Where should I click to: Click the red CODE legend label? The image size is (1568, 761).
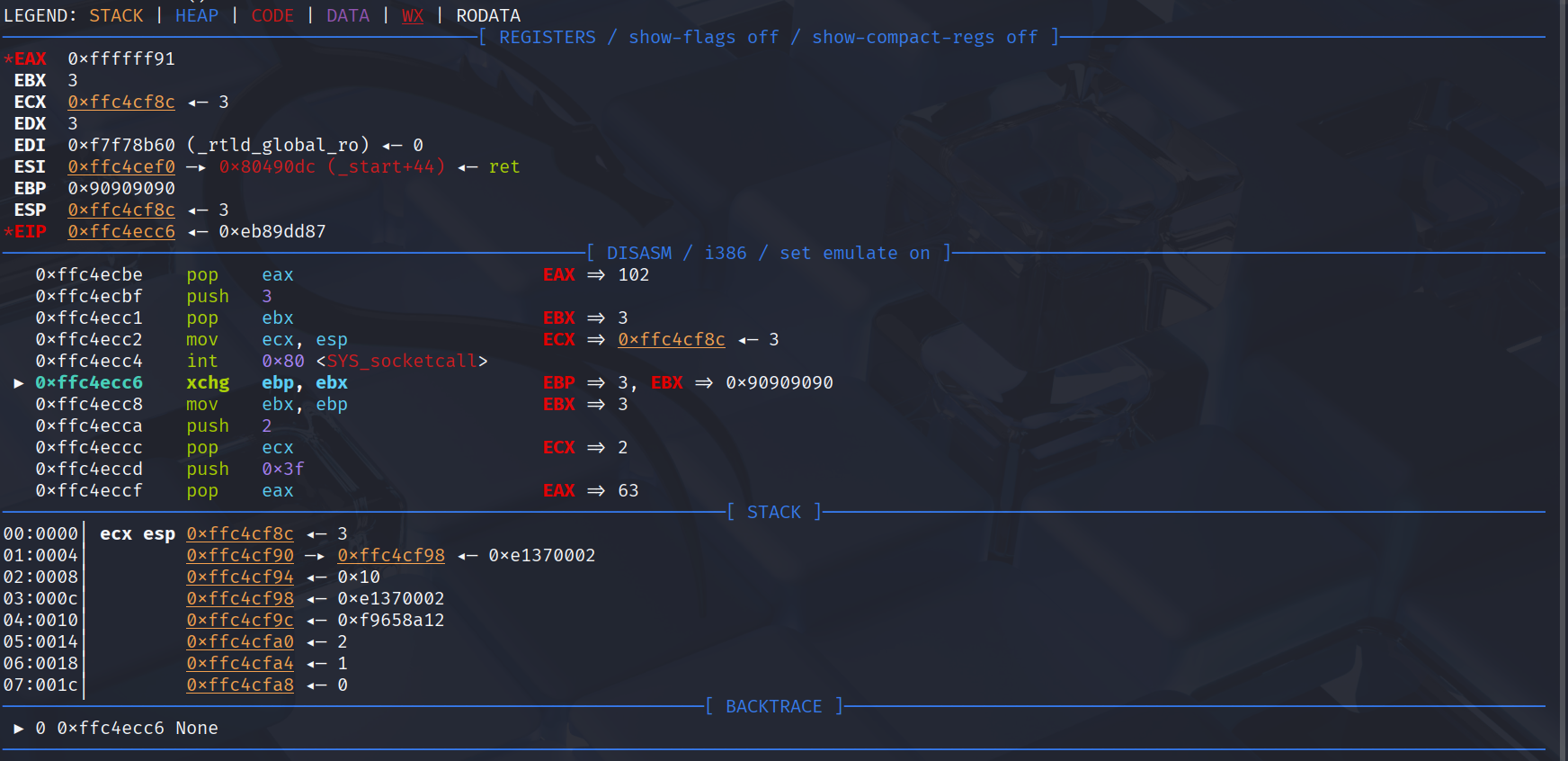pos(272,16)
